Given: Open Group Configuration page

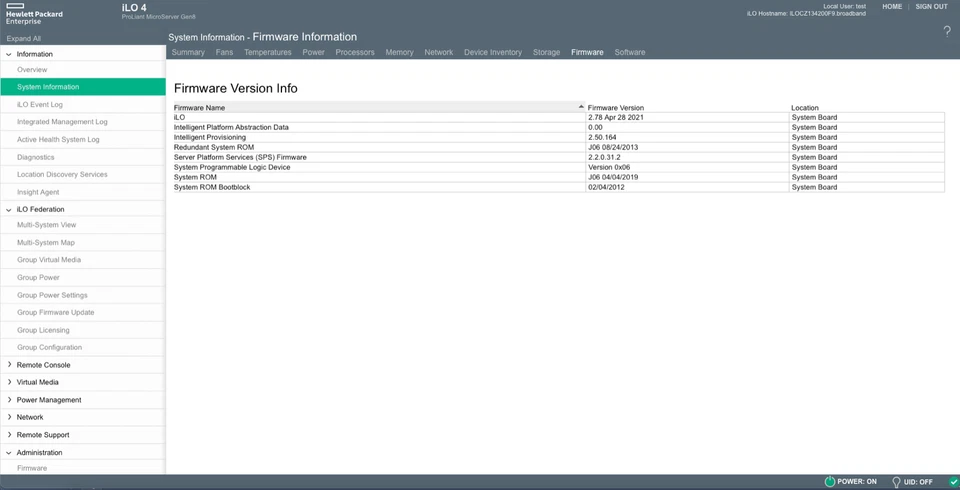Looking at the screenshot, I should 83,347.
